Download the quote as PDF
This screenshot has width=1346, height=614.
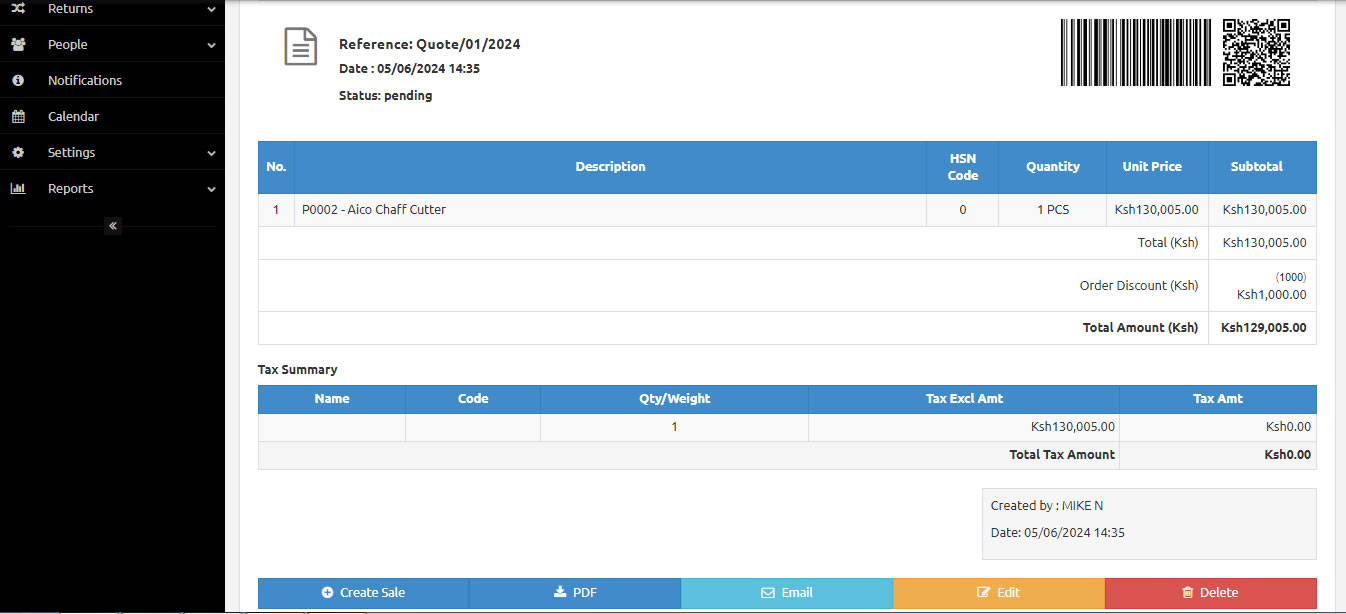pyautogui.click(x=575, y=593)
